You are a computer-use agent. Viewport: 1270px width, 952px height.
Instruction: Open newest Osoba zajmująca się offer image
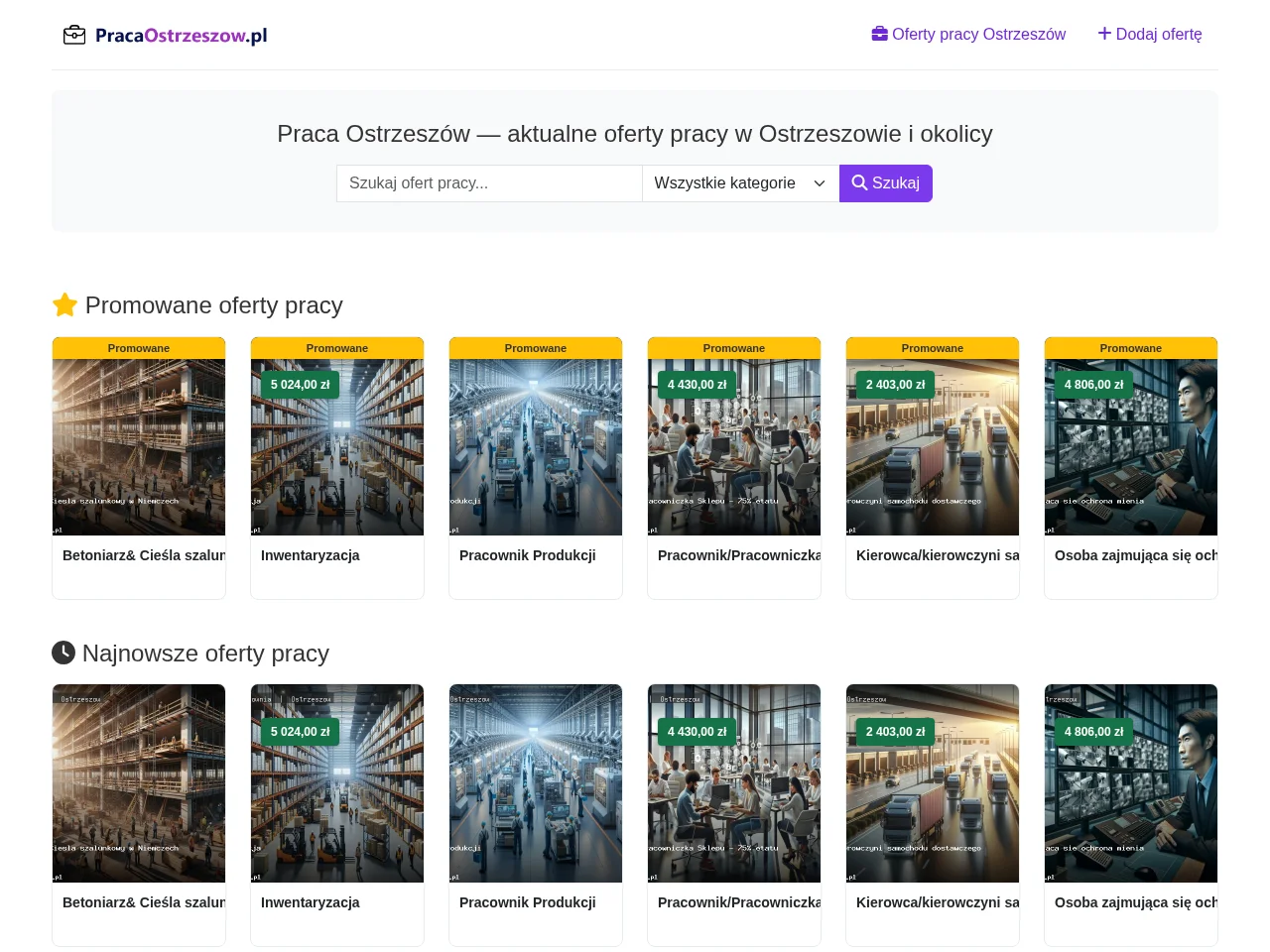1131,783
